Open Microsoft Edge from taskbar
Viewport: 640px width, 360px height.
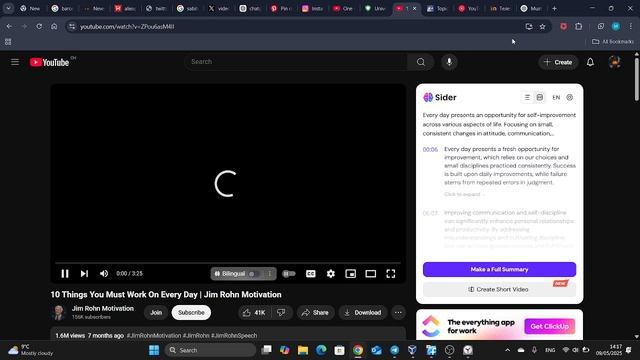[321, 350]
